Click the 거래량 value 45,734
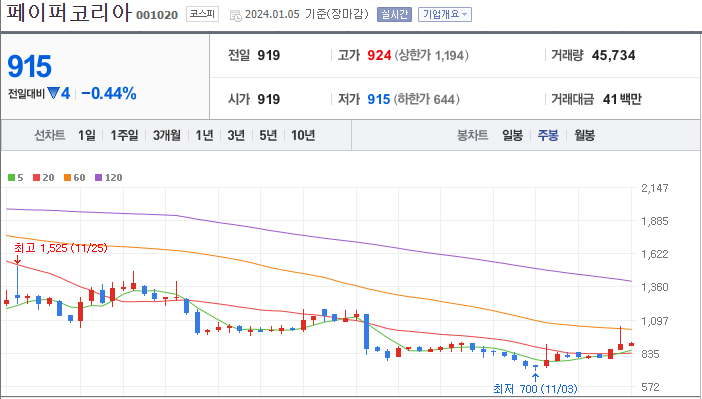702x399 pixels. (x=613, y=56)
